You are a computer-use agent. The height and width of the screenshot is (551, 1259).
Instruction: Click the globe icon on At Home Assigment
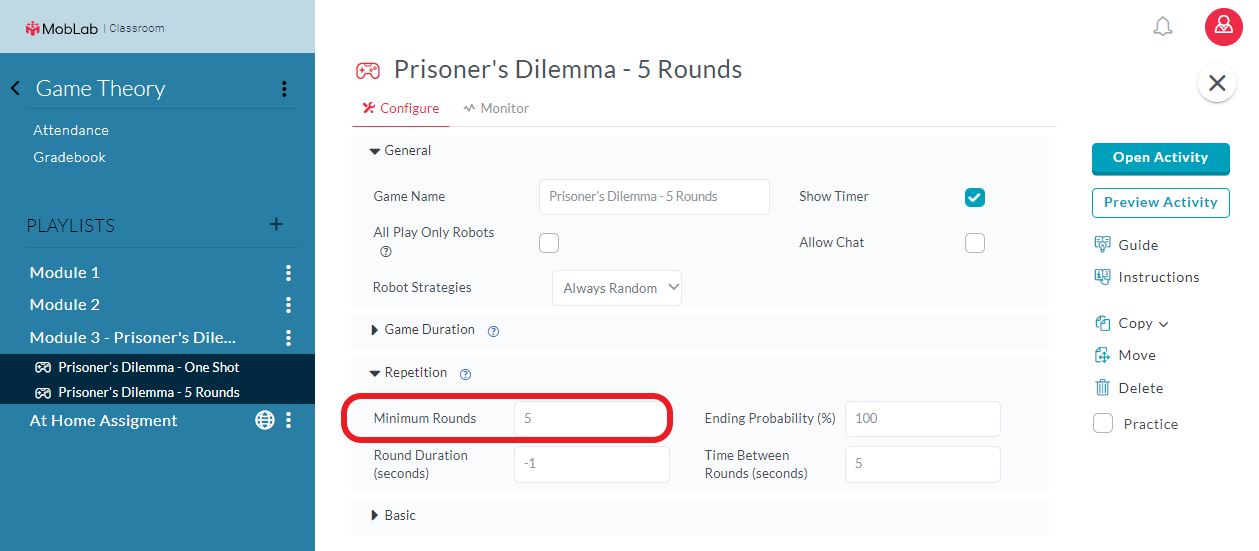click(x=265, y=420)
